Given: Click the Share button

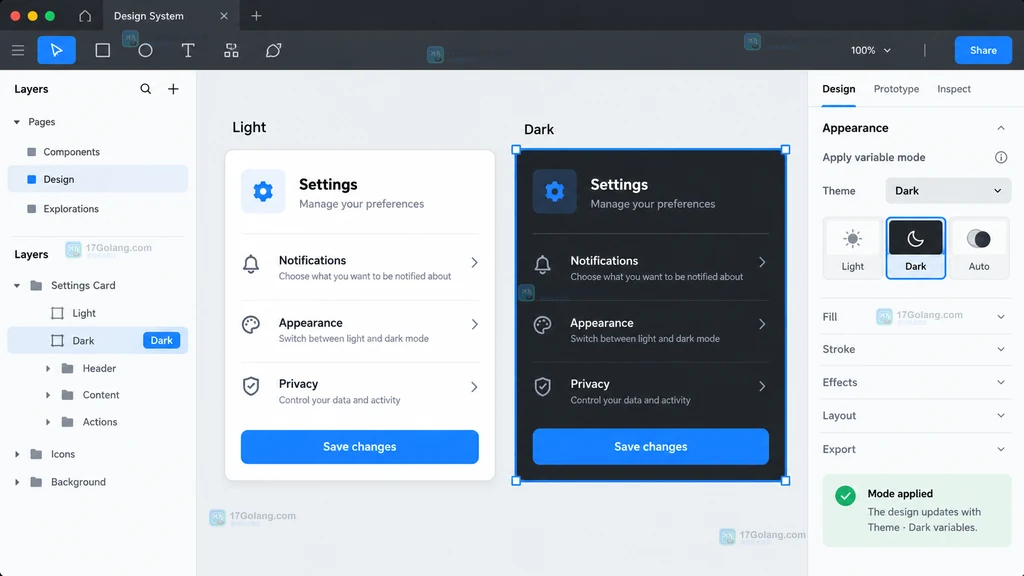Looking at the screenshot, I should coord(983,50).
